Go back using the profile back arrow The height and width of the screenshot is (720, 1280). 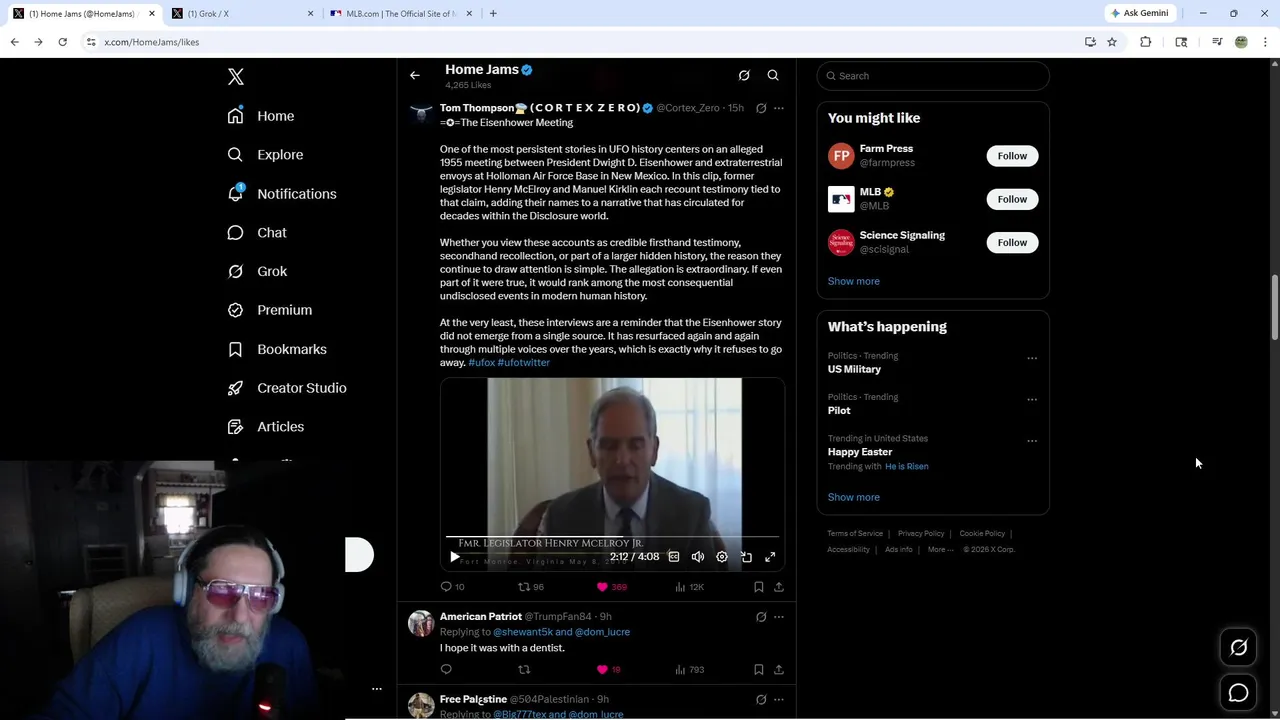415,75
